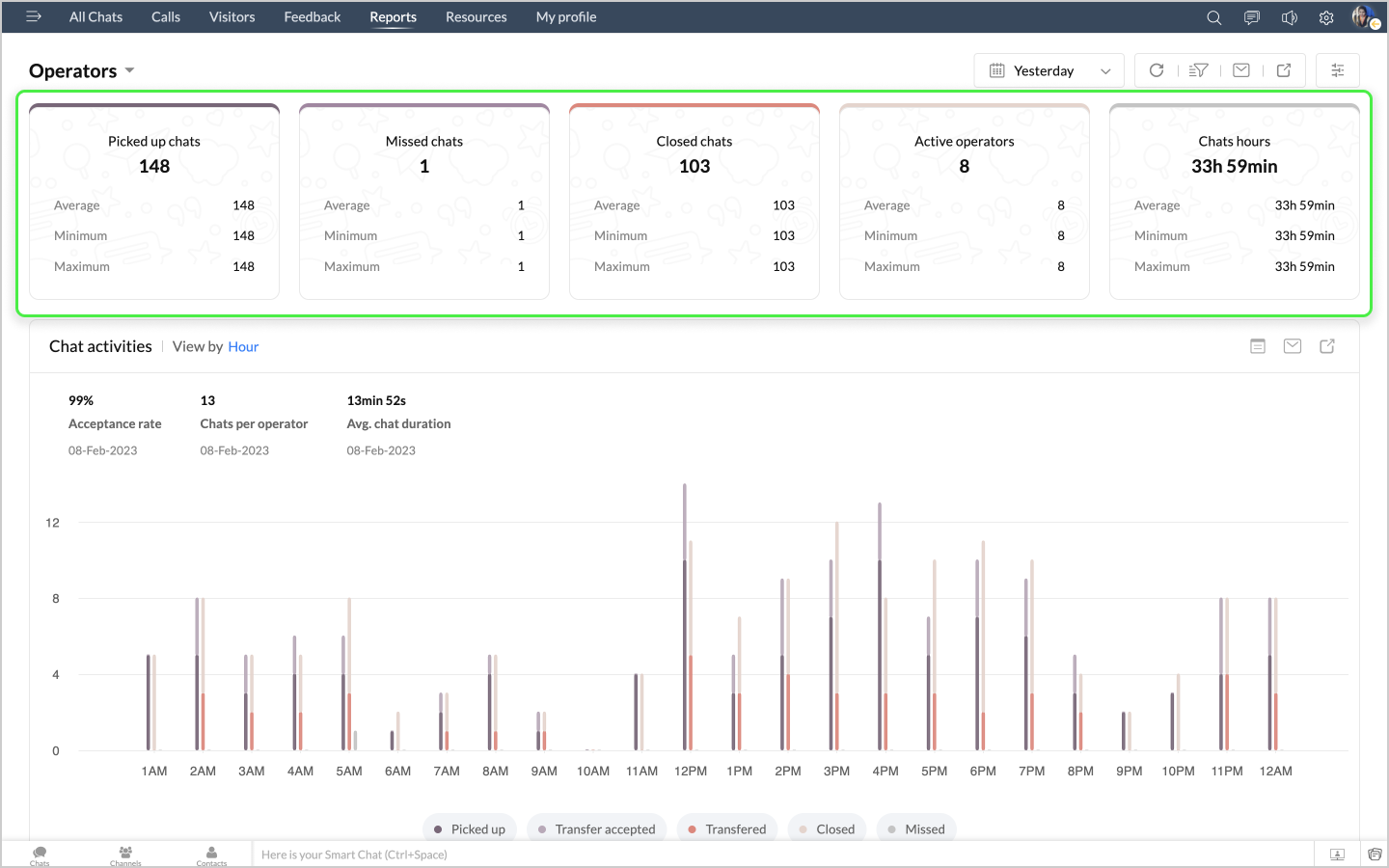Switch to the Visitors tab
Viewport: 1389px width, 868px height.
click(x=231, y=17)
